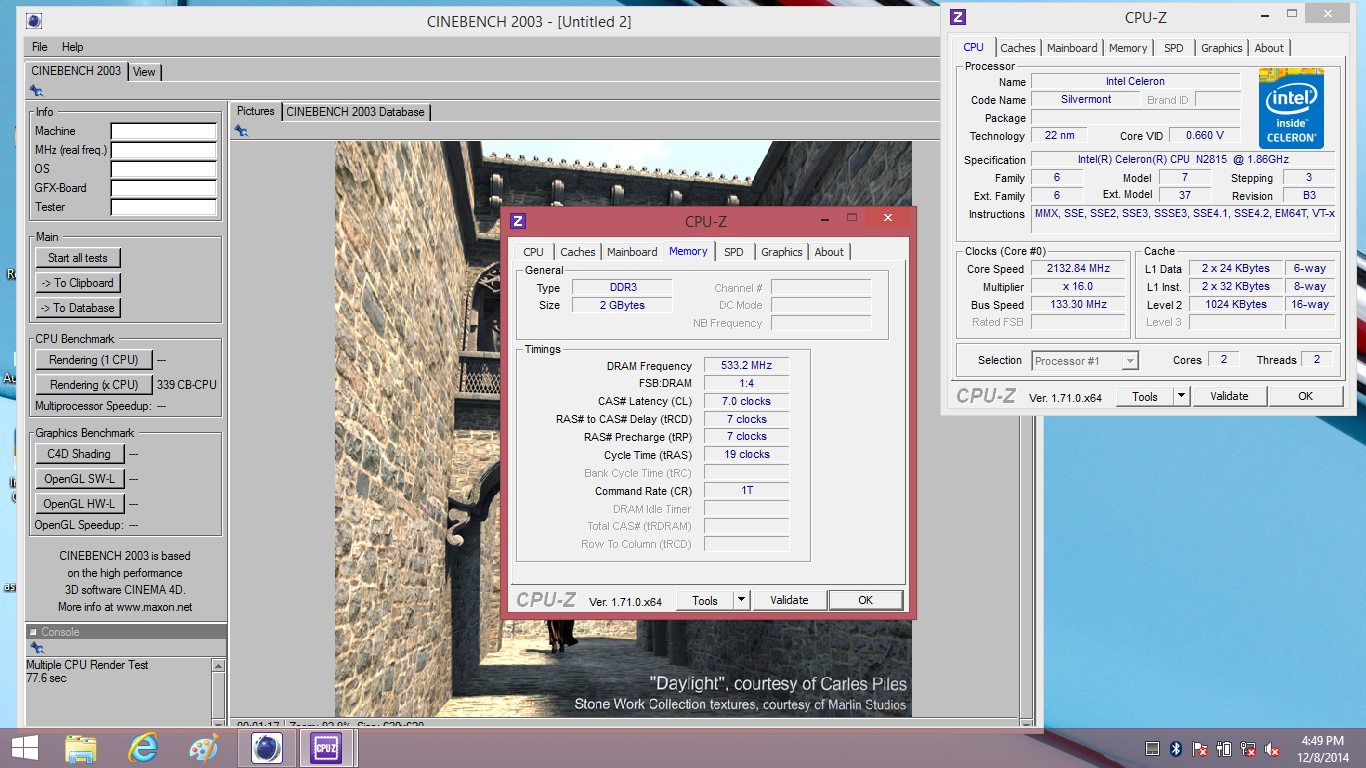
Task: Launch Internet Explorer from the taskbar
Action: pos(143,748)
